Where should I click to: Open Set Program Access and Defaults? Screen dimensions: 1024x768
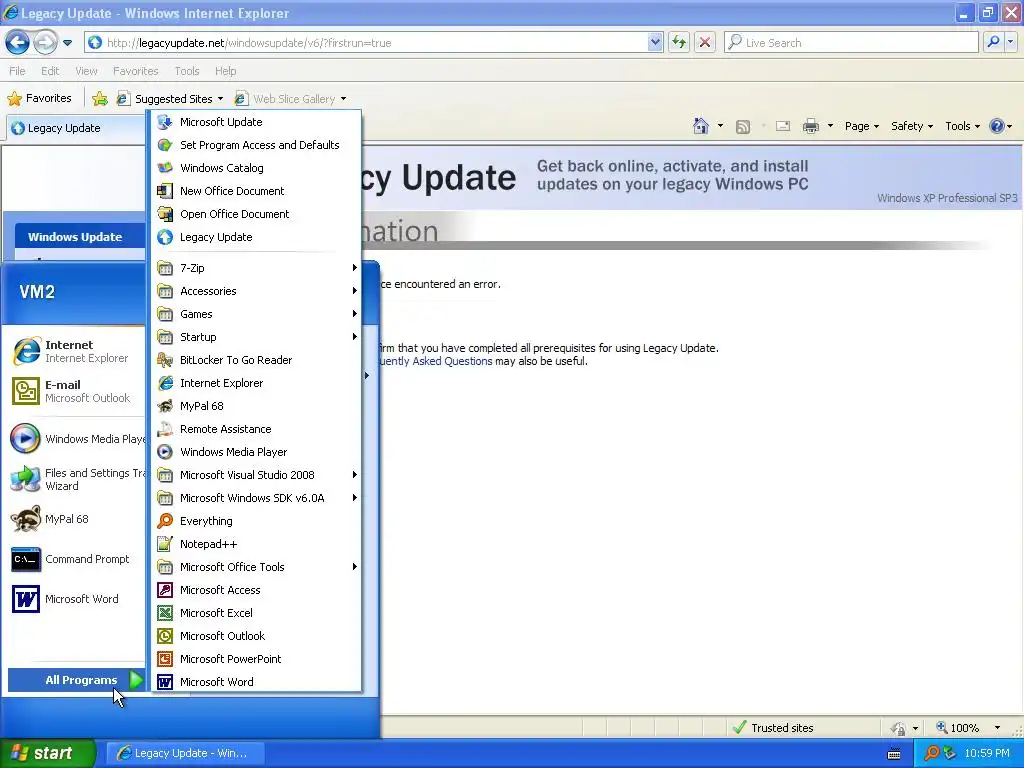256,145
